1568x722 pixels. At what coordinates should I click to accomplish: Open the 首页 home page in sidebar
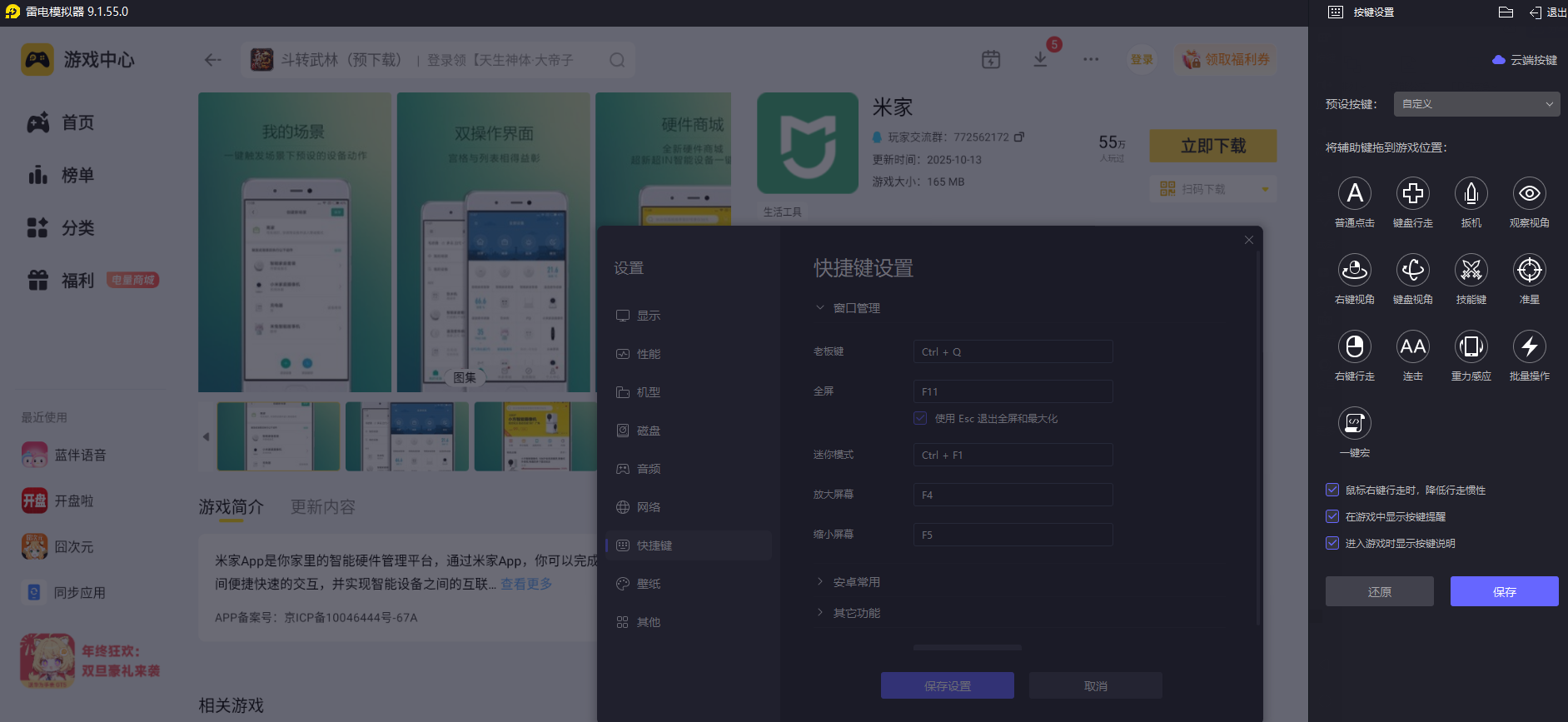[62, 123]
